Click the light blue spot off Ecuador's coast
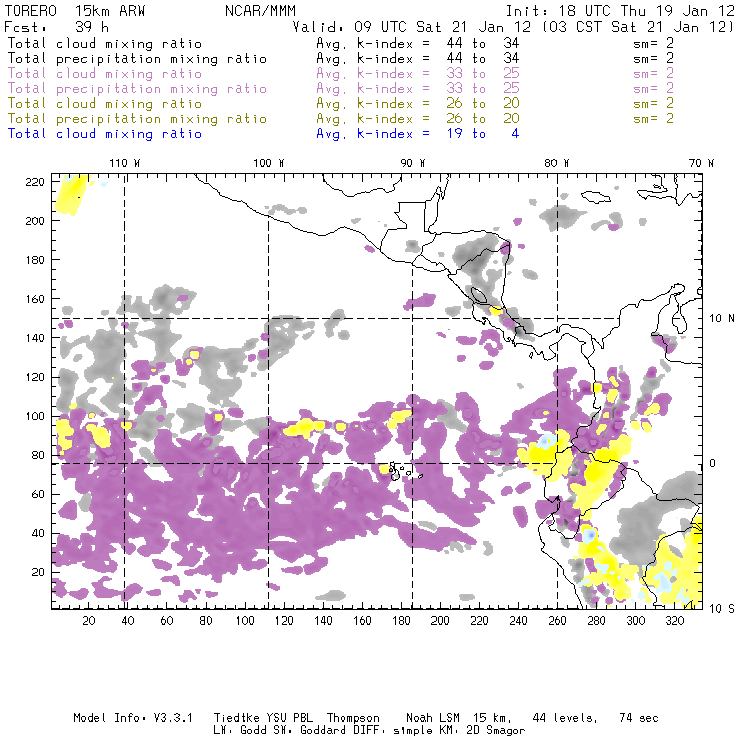 pos(546,441)
